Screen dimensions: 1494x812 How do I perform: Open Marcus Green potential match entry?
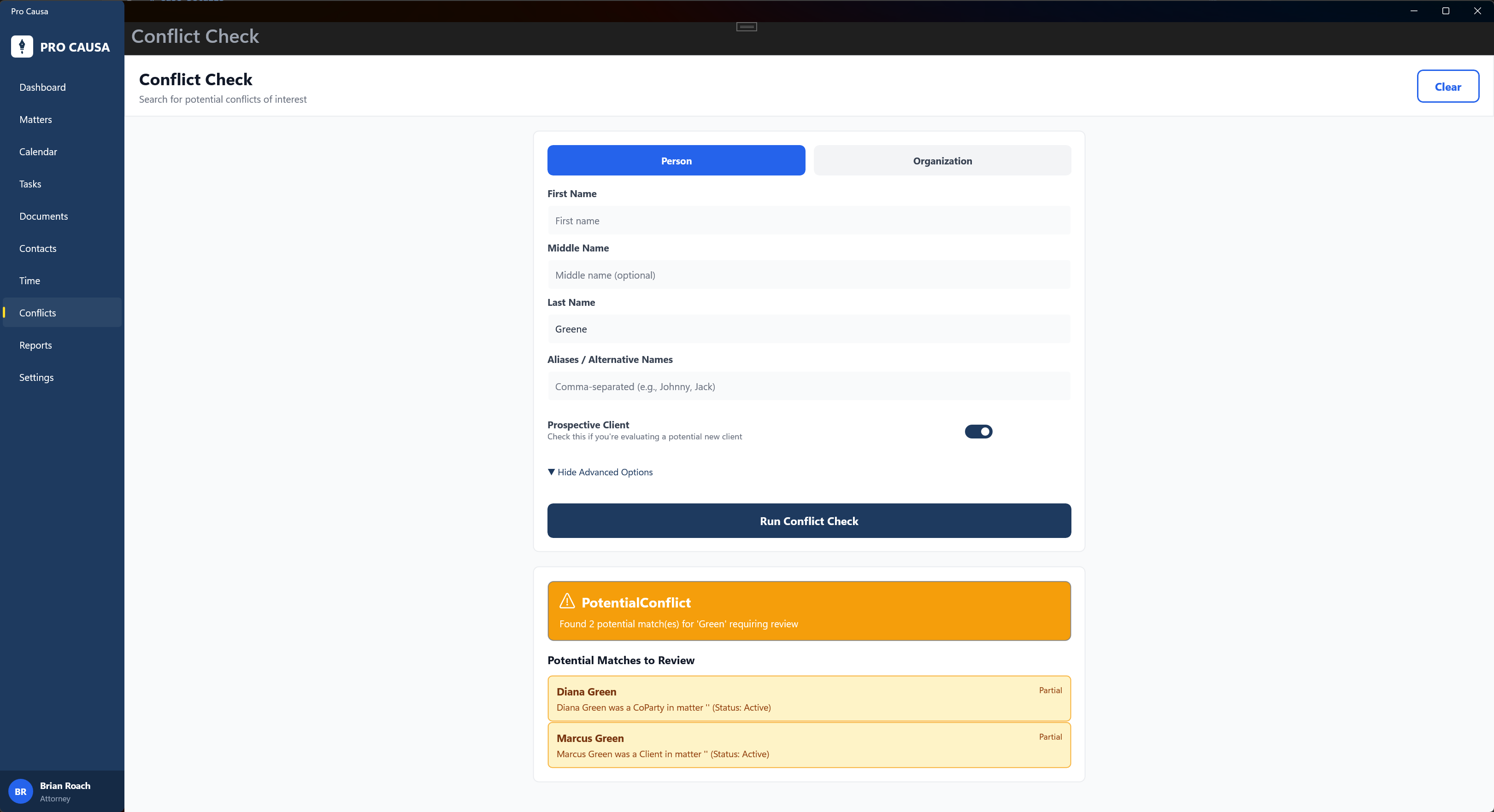tap(808, 745)
